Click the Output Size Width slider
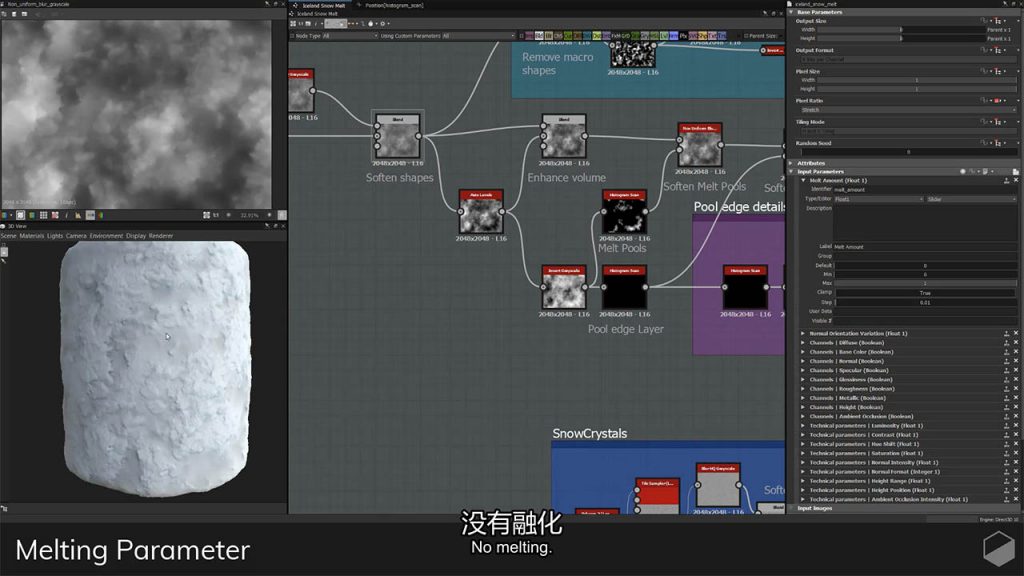 tap(901, 29)
